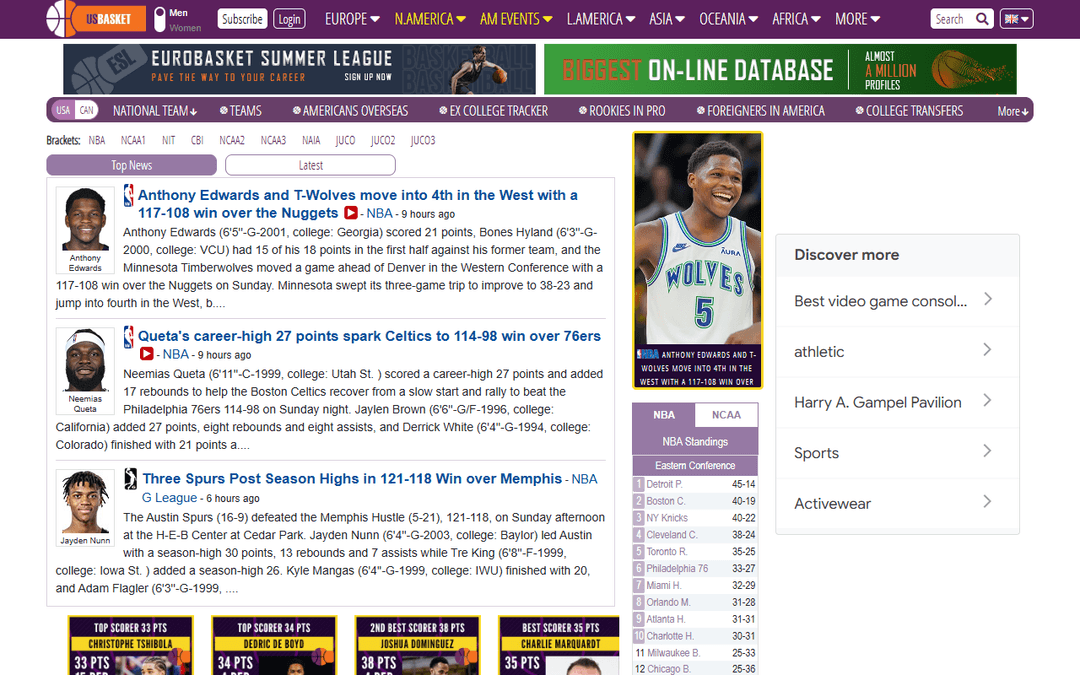Open the JUCO bracket link
Image resolution: width=1080 pixels, height=675 pixels.
click(345, 141)
